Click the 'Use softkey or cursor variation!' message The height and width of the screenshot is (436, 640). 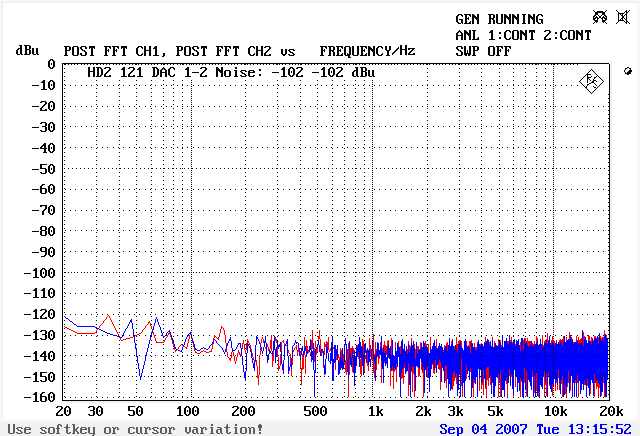tap(136, 429)
